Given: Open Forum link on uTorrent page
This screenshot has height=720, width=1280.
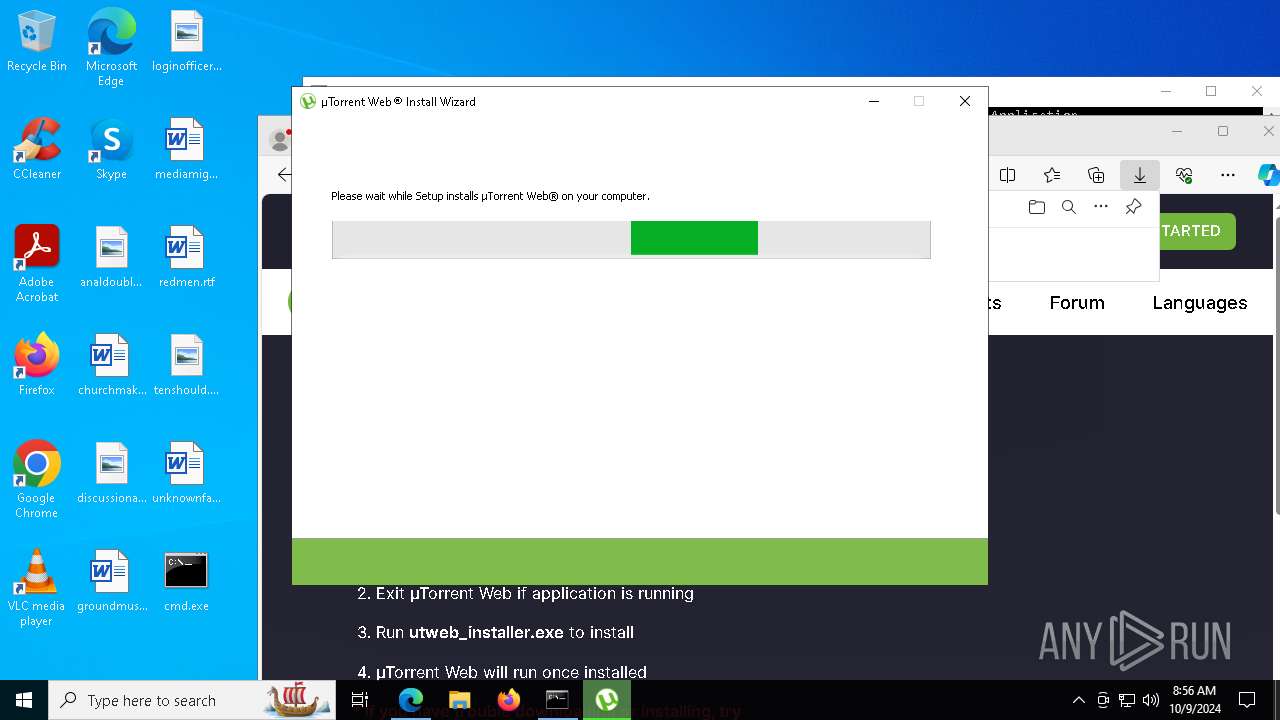Looking at the screenshot, I should pyautogui.click(x=1077, y=303).
